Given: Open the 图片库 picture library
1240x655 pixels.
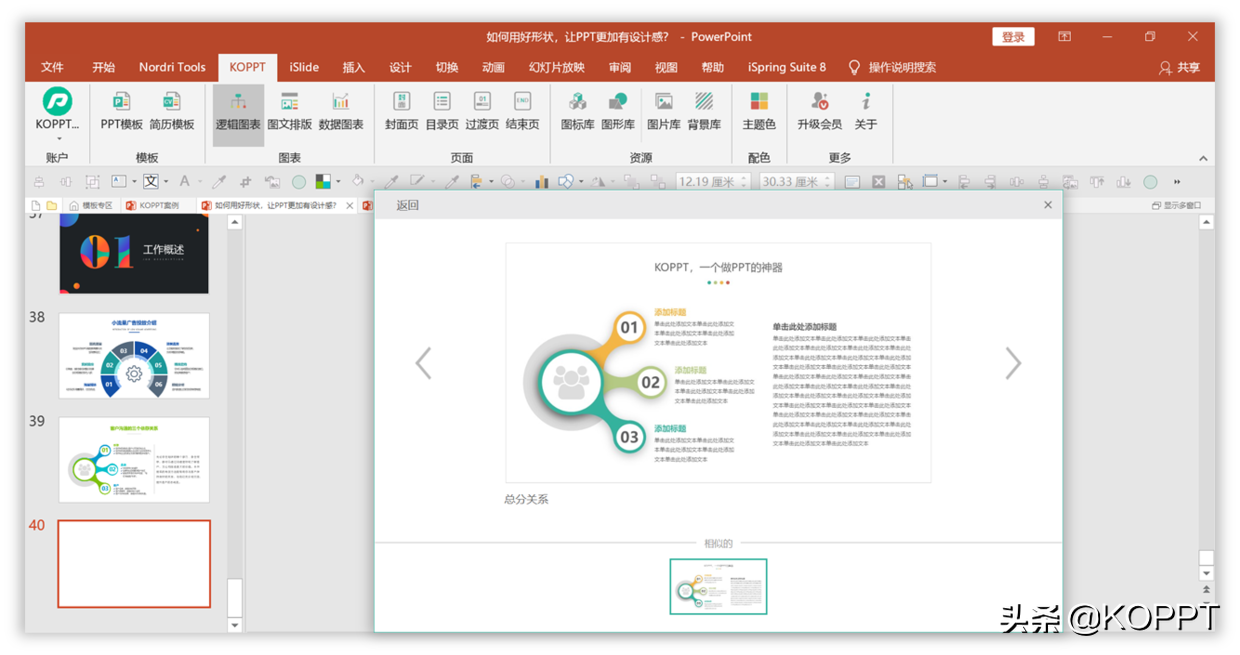Looking at the screenshot, I should pos(663,111).
